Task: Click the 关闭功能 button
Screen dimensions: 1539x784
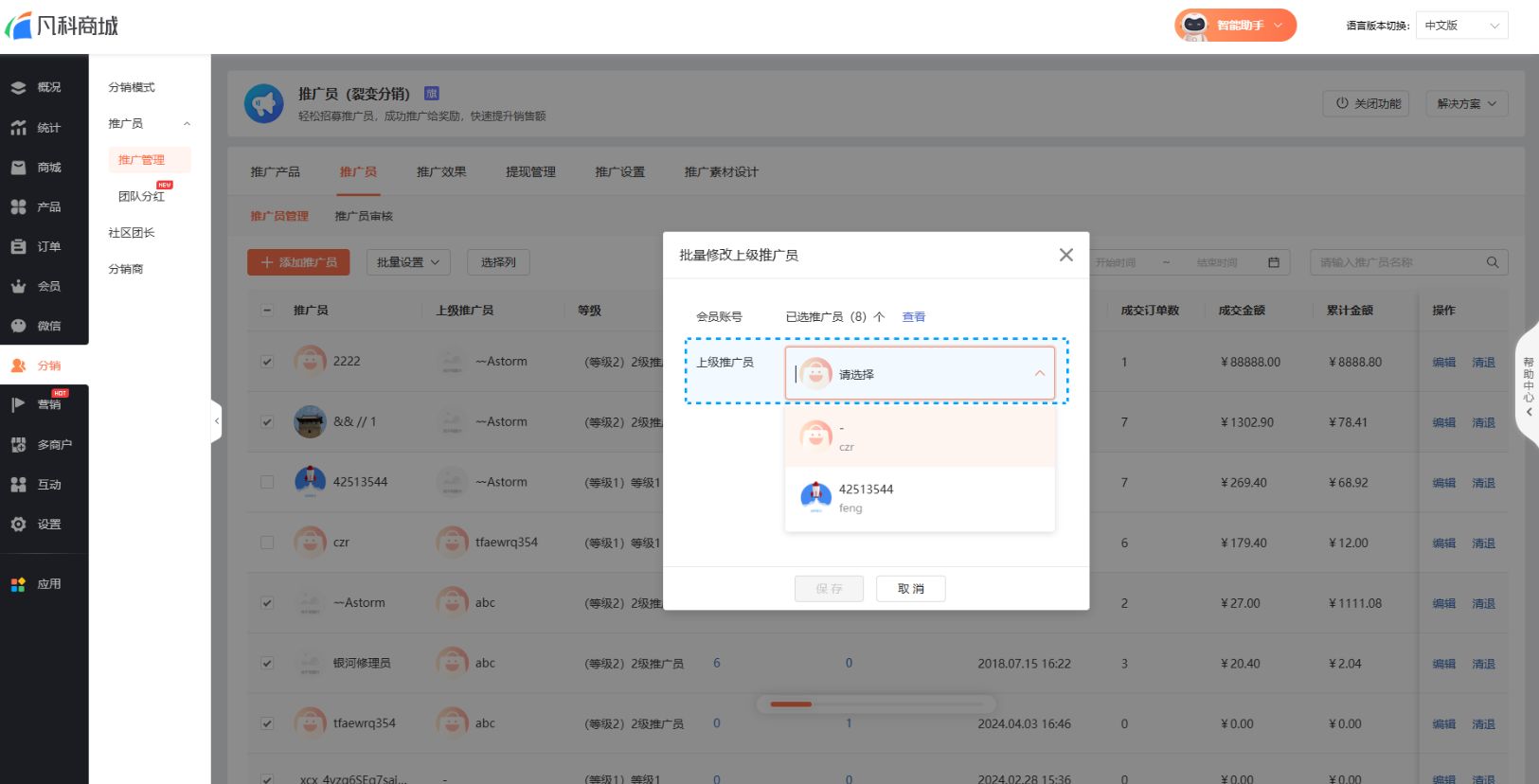Action: pos(1367,104)
